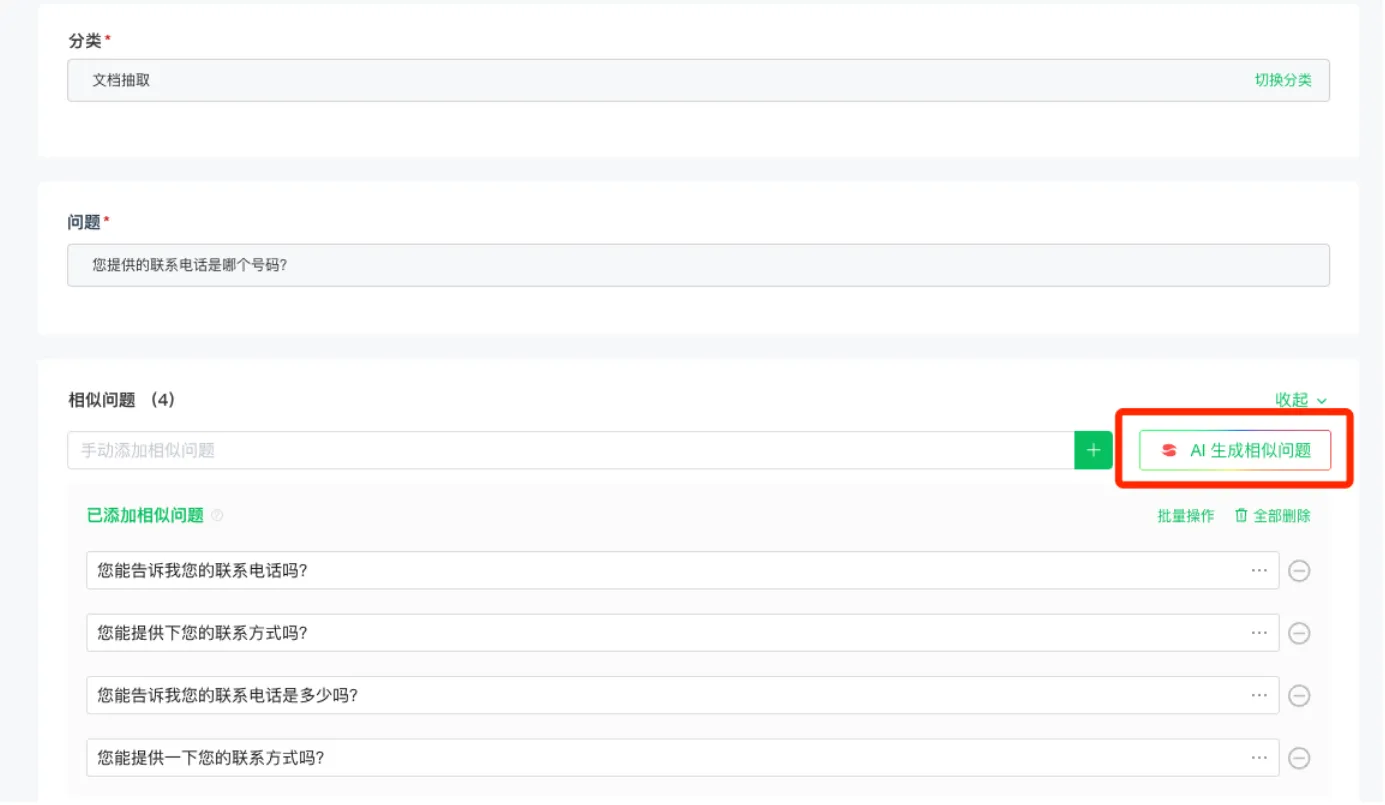Focus the 手动添加相似问题 input field
This screenshot has height=805, width=1385.
571,450
